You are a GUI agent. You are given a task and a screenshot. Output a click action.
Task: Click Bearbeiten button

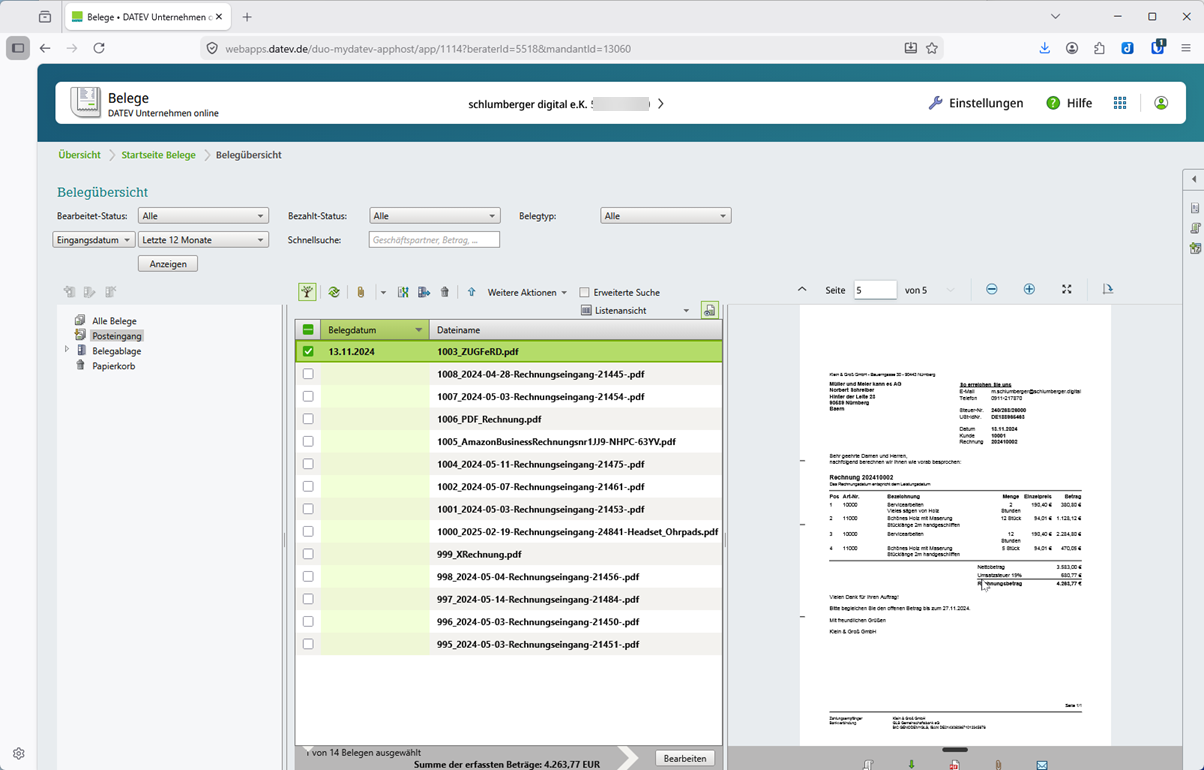coord(685,758)
